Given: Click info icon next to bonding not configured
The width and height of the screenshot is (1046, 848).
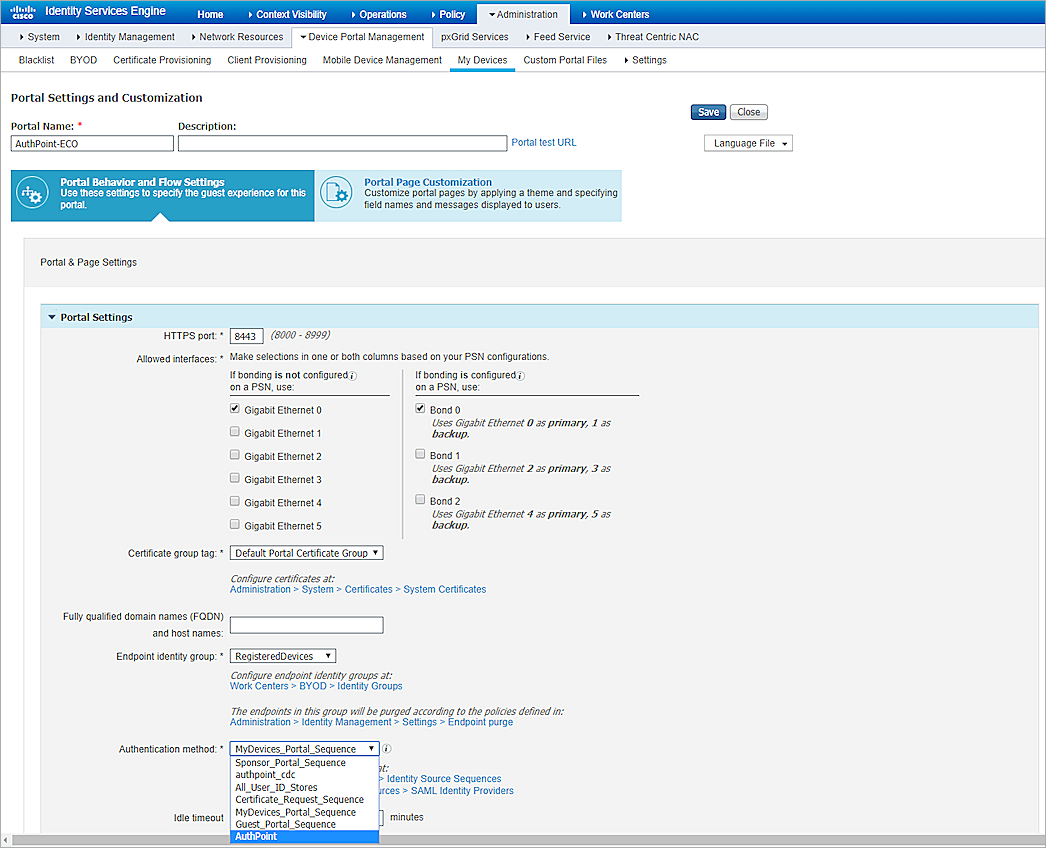Looking at the screenshot, I should pos(353,376).
